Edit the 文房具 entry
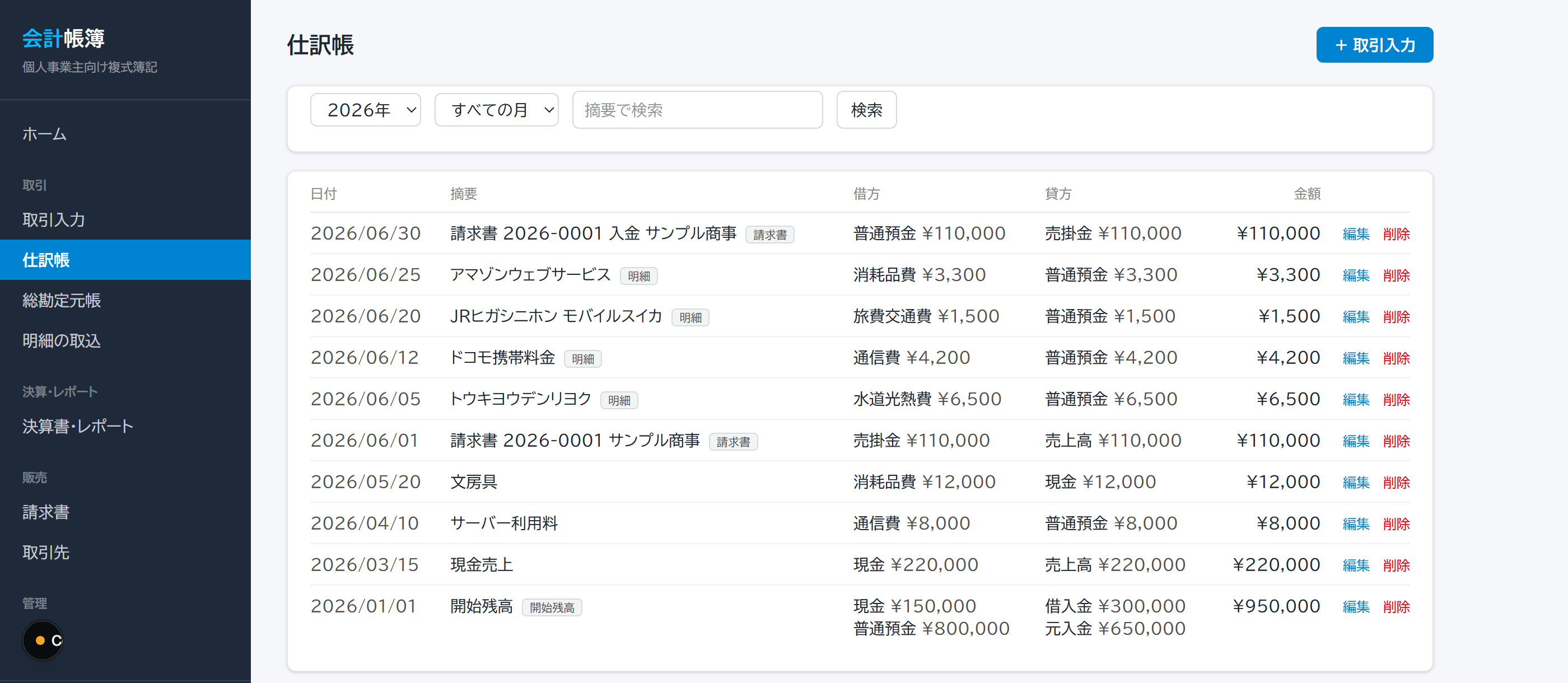1568x683 pixels. tap(1356, 482)
